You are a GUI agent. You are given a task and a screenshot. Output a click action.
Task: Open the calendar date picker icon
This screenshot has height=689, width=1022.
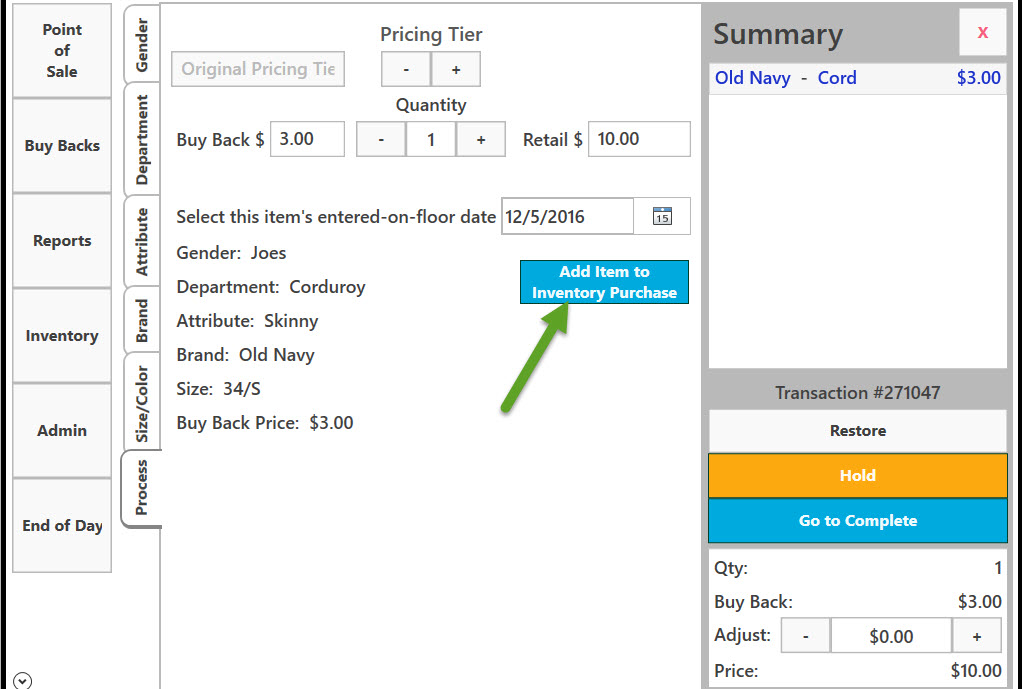click(x=662, y=216)
